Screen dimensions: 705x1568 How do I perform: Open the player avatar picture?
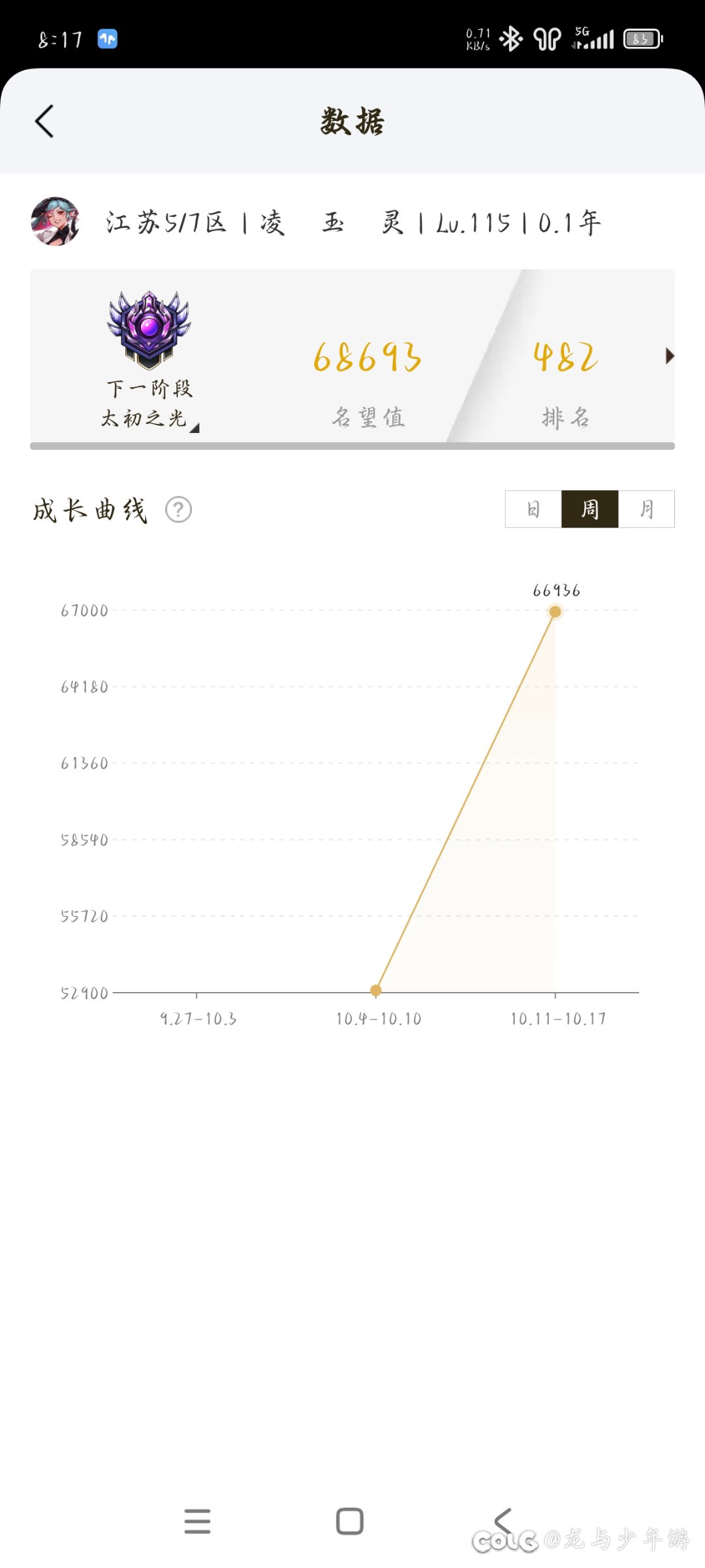[55, 221]
